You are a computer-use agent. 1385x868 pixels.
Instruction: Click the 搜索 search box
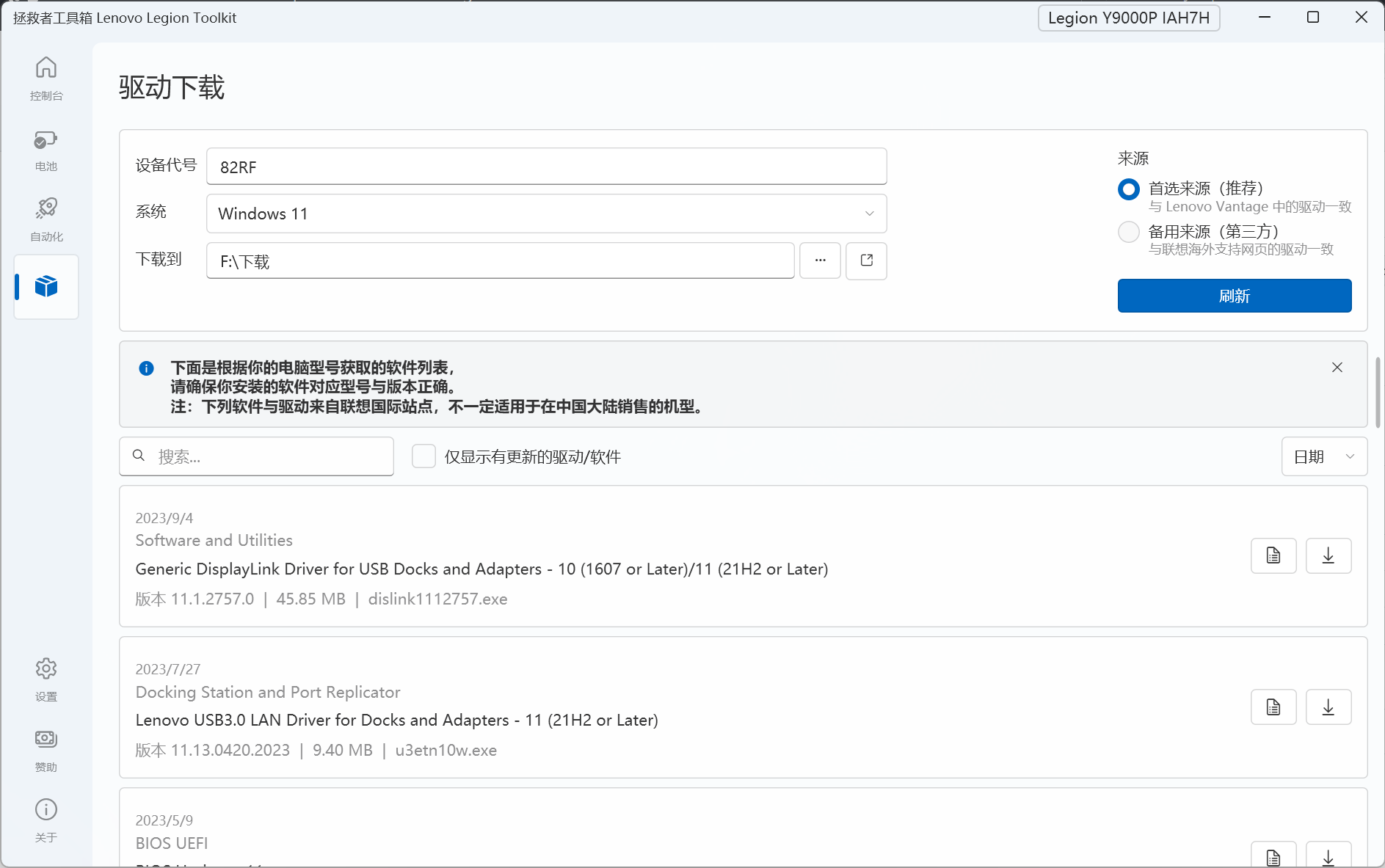257,456
